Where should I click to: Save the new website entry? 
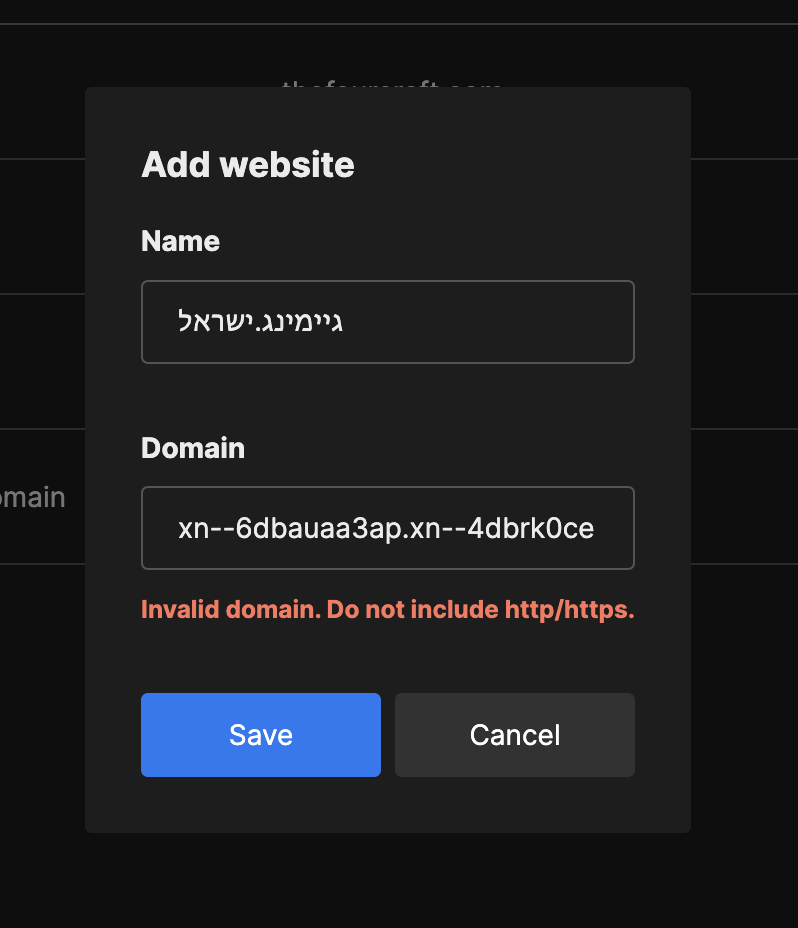click(260, 734)
